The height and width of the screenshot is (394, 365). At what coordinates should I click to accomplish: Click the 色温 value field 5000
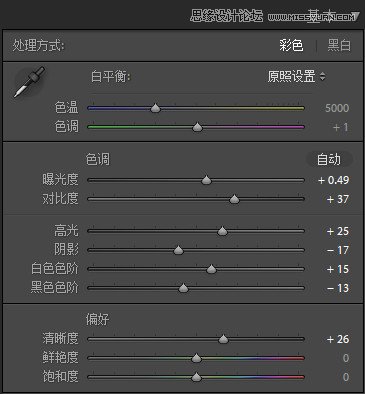(x=337, y=108)
